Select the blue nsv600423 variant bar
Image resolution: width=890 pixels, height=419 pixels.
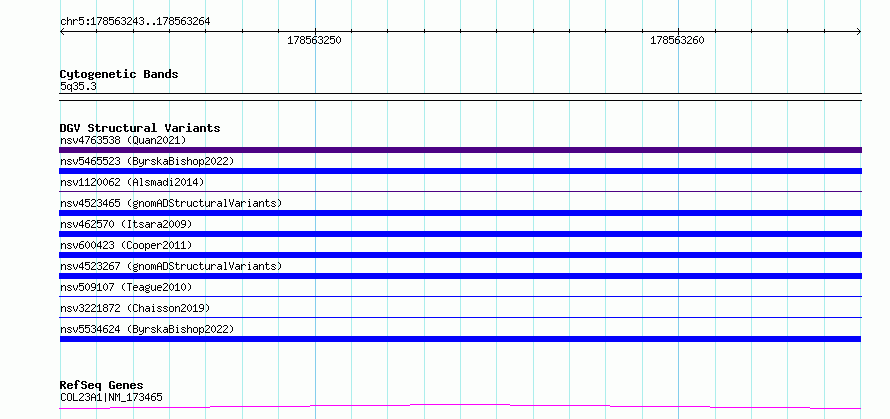tap(460, 255)
